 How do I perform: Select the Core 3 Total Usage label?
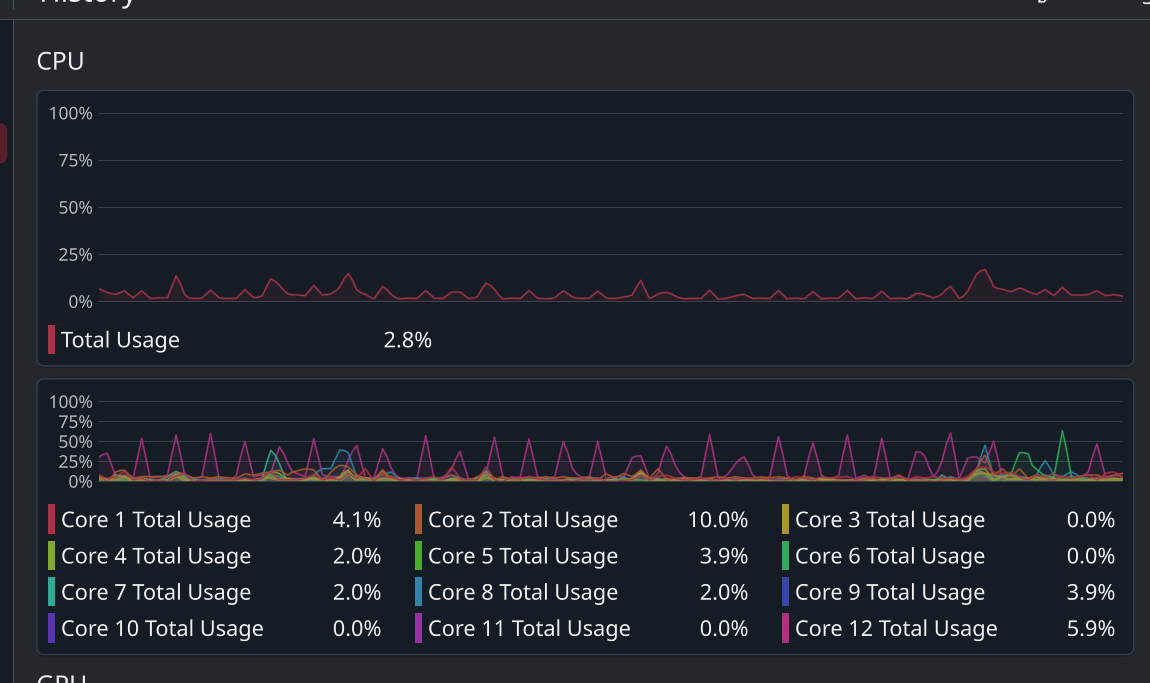click(890, 520)
